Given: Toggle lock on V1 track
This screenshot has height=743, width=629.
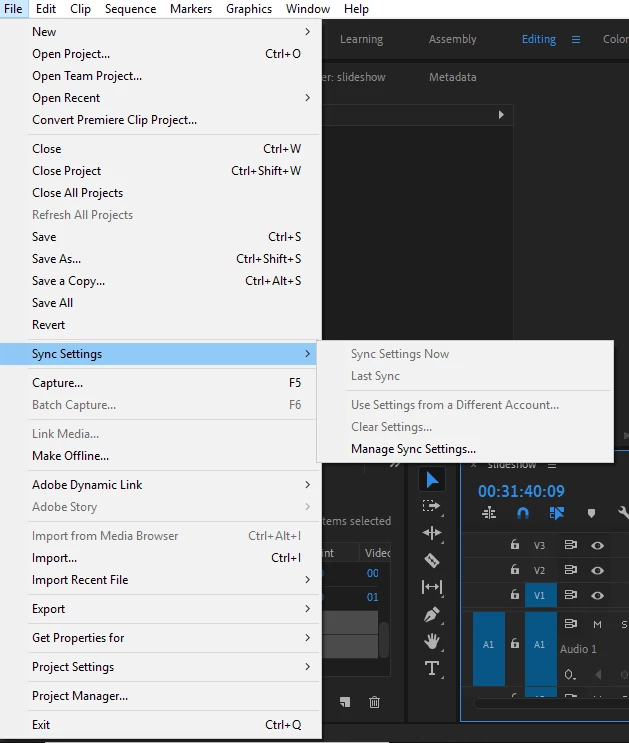Looking at the screenshot, I should pos(515,595).
